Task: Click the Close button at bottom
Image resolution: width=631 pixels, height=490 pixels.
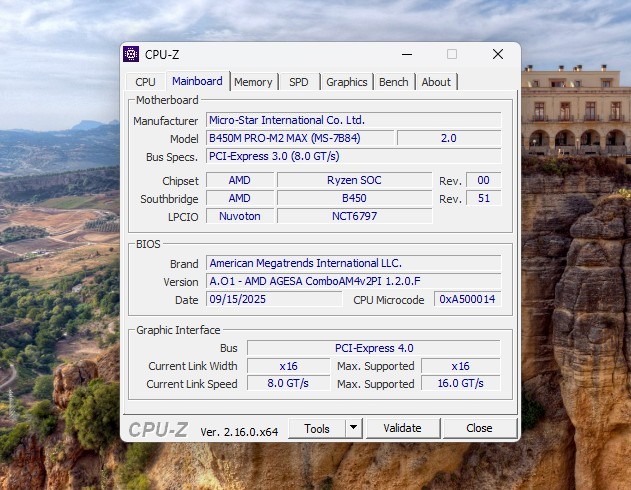Action: tap(479, 428)
